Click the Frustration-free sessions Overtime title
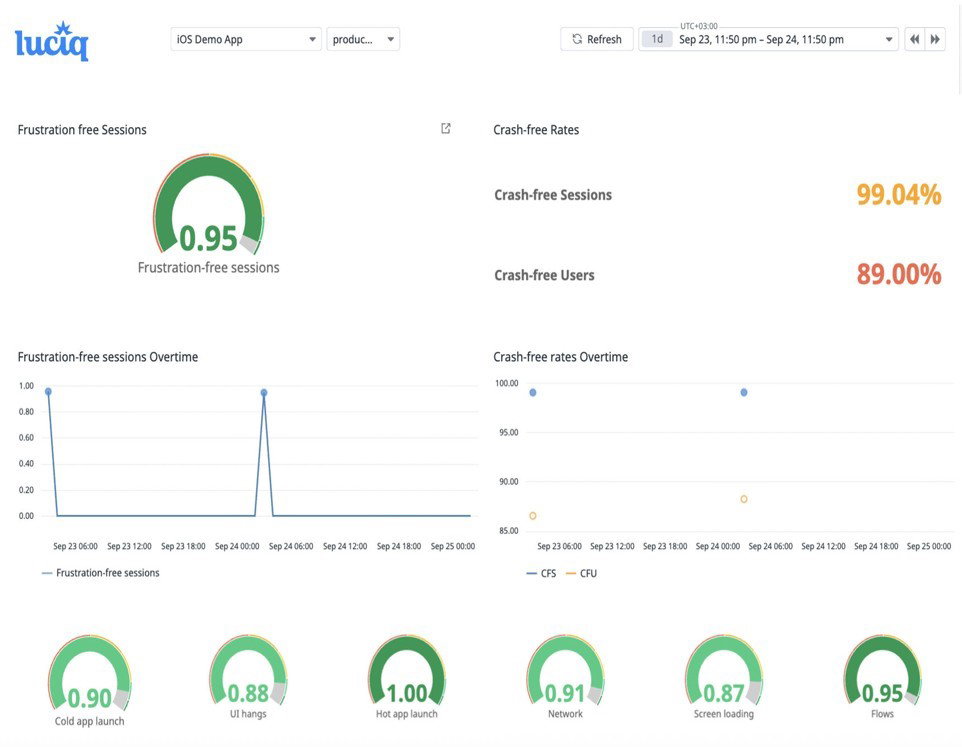 108,357
